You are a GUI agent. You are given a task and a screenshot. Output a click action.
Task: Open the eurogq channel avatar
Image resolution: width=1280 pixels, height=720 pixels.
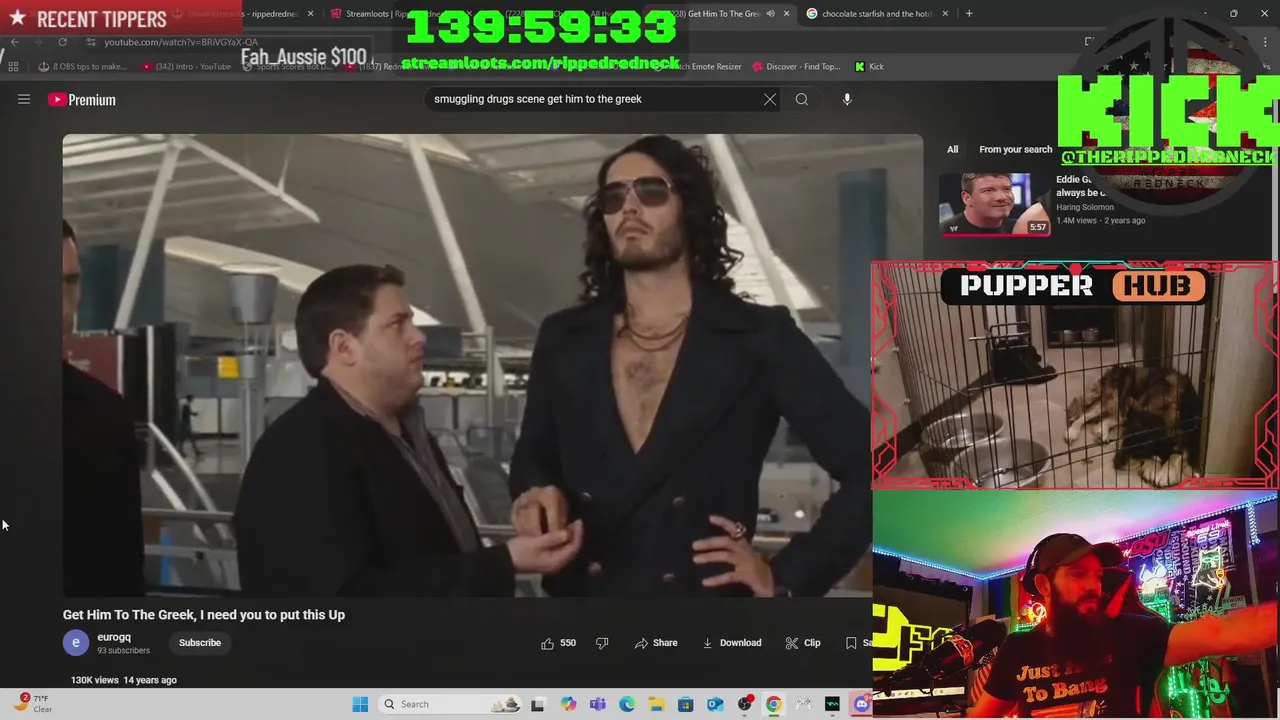76,643
